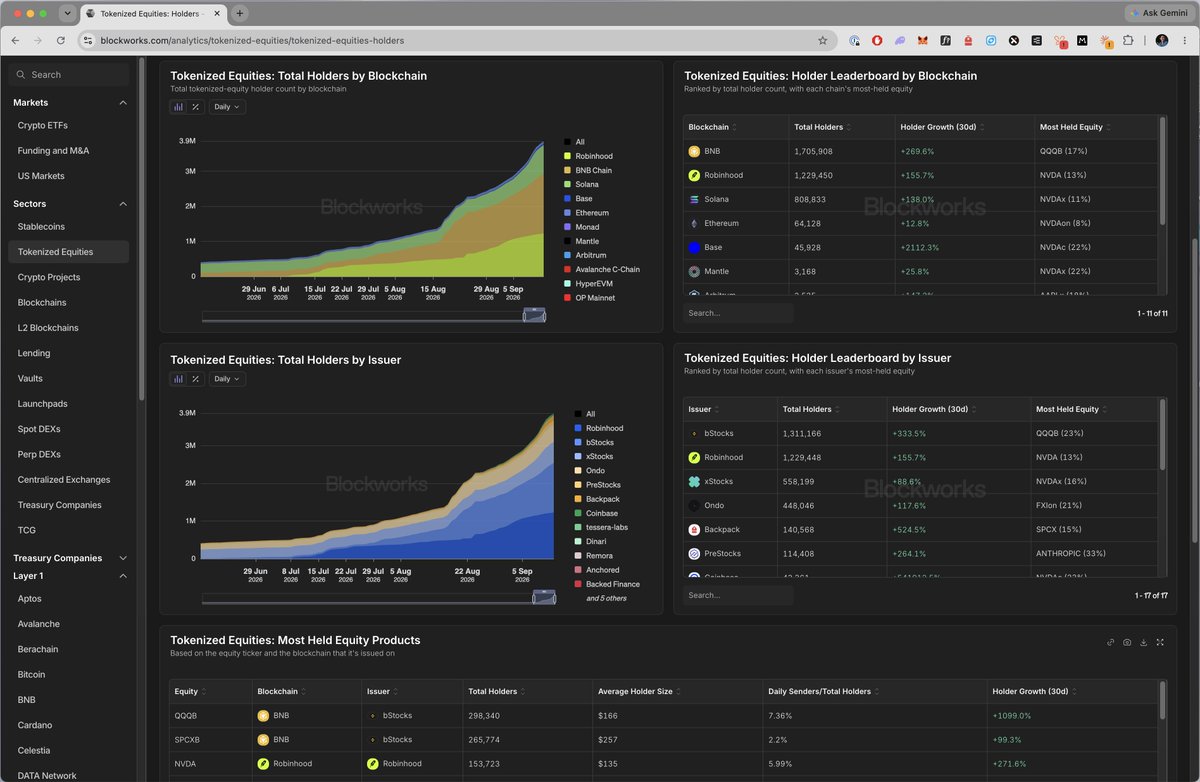This screenshot has height=782, width=1200.
Task: Toggle Solana series in blockchain legend
Action: coord(581,185)
